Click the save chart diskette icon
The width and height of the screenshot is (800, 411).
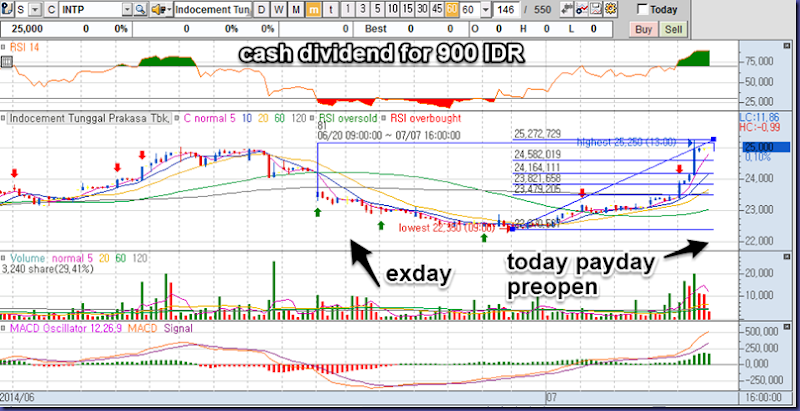coord(596,9)
